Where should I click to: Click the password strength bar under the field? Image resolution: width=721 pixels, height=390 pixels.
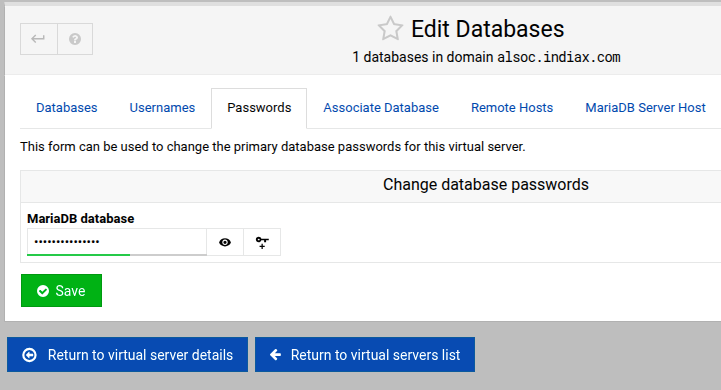(117, 254)
